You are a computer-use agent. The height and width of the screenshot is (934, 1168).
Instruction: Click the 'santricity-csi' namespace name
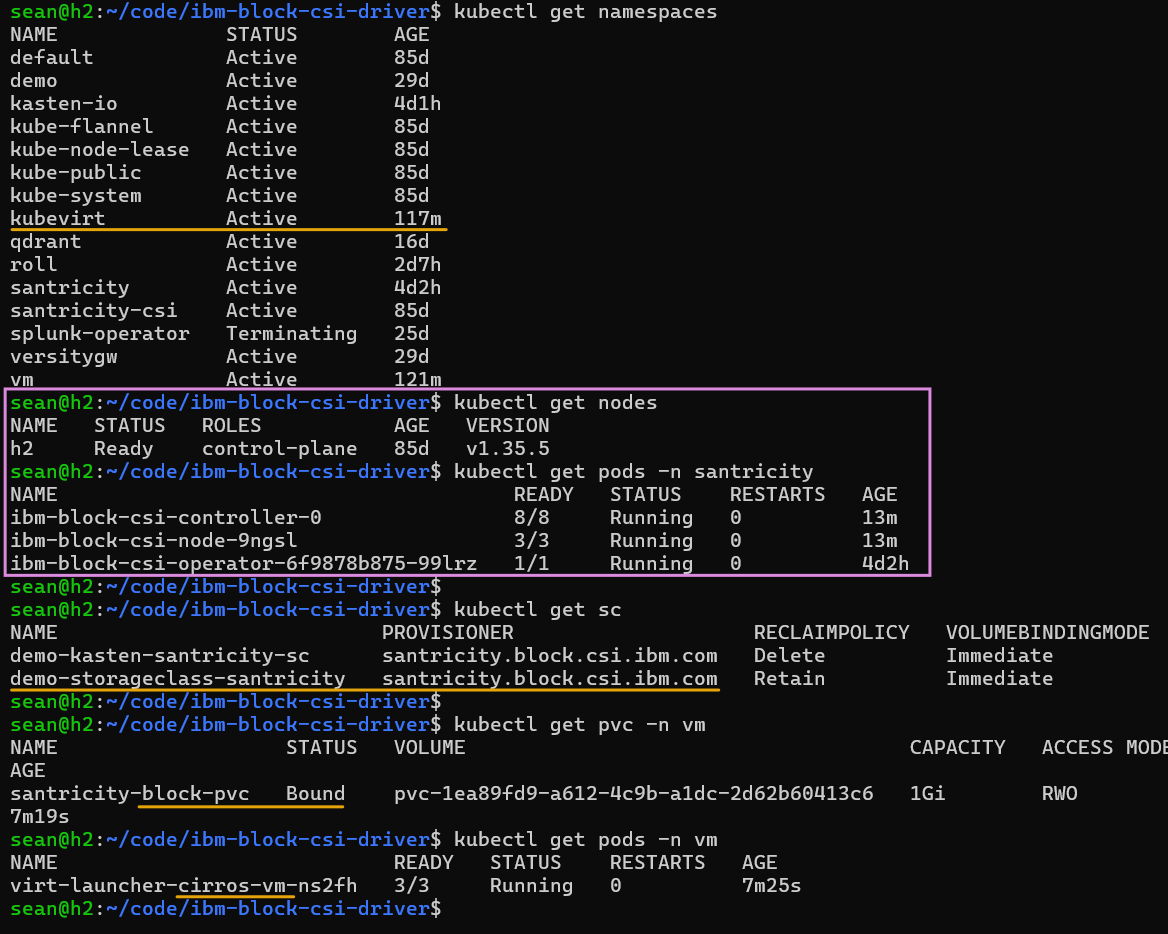click(93, 311)
